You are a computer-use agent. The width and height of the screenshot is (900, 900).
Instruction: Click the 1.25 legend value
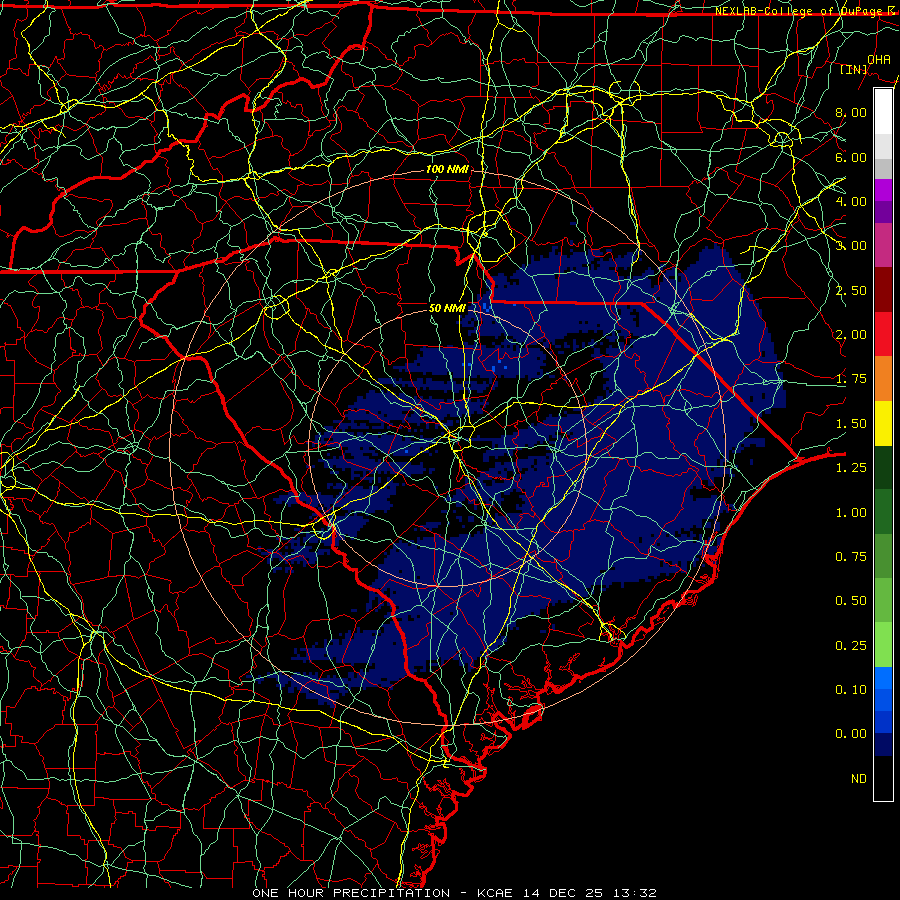[851, 468]
